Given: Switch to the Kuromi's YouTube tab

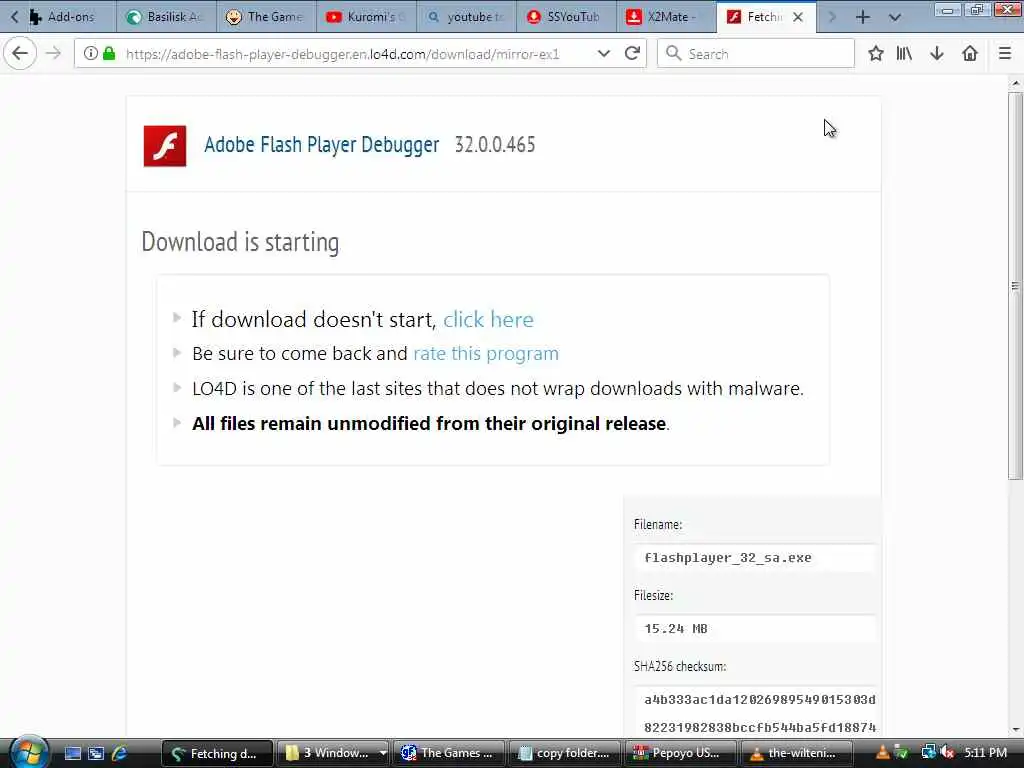Looking at the screenshot, I should tap(366, 17).
